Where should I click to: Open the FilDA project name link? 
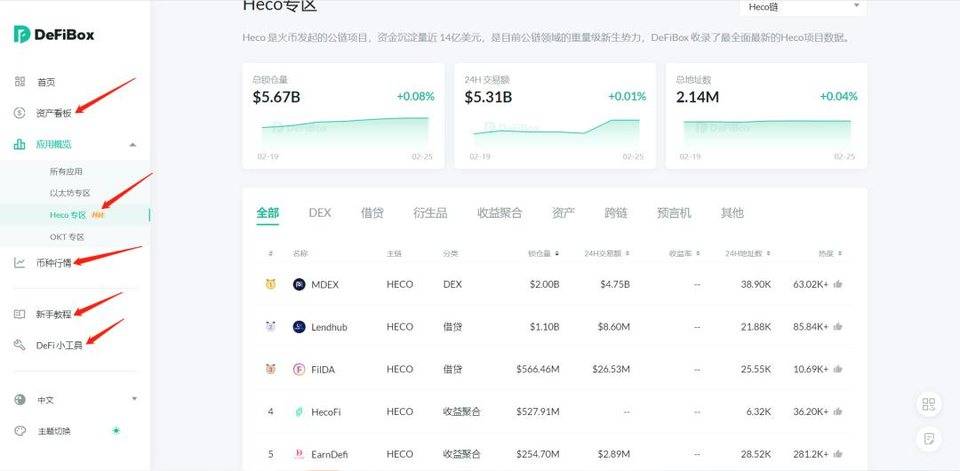(323, 369)
